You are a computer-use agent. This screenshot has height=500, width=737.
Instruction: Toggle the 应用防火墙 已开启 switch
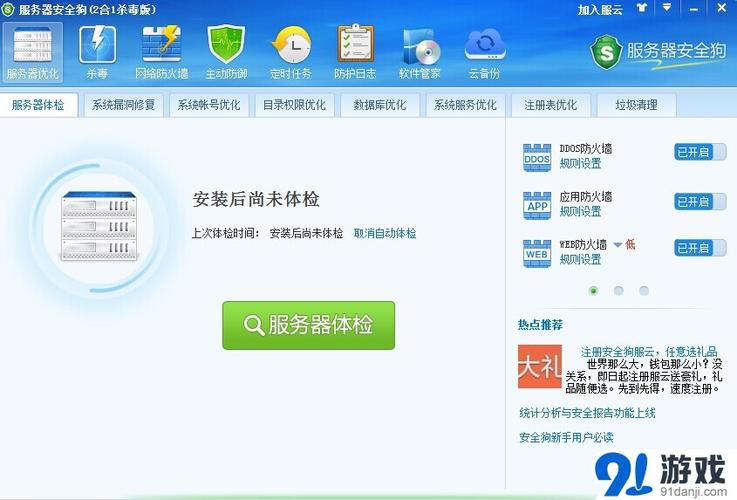click(x=700, y=202)
